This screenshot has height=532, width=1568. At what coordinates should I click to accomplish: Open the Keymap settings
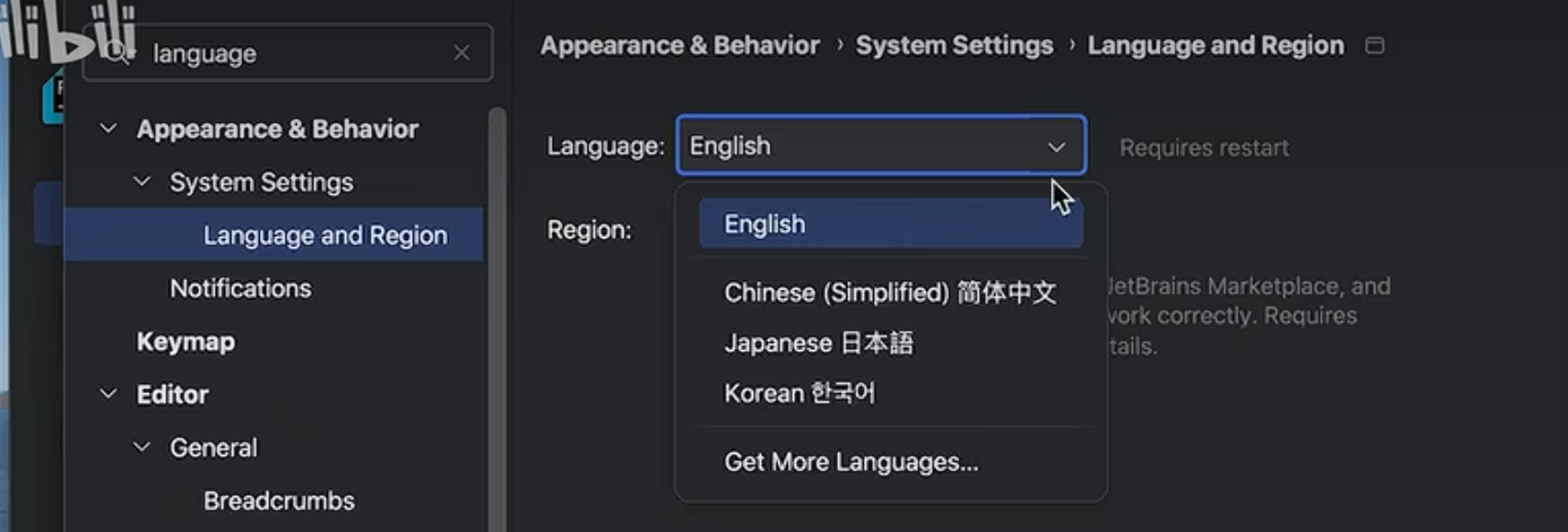[185, 342]
